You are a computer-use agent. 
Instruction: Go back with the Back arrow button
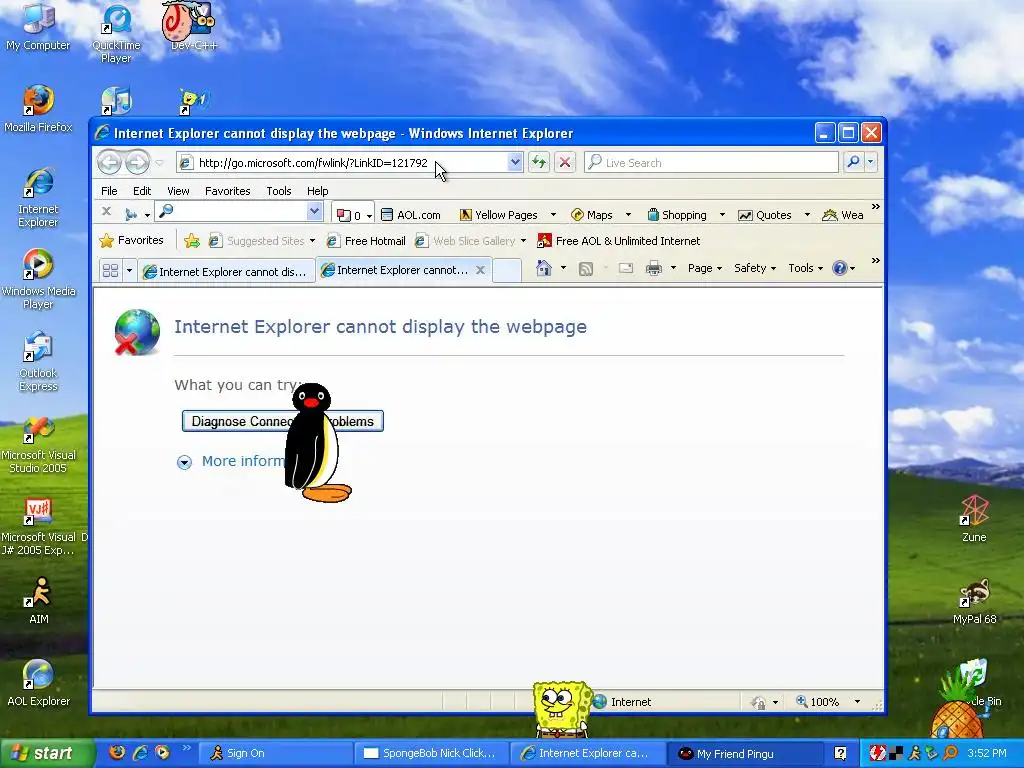point(109,162)
